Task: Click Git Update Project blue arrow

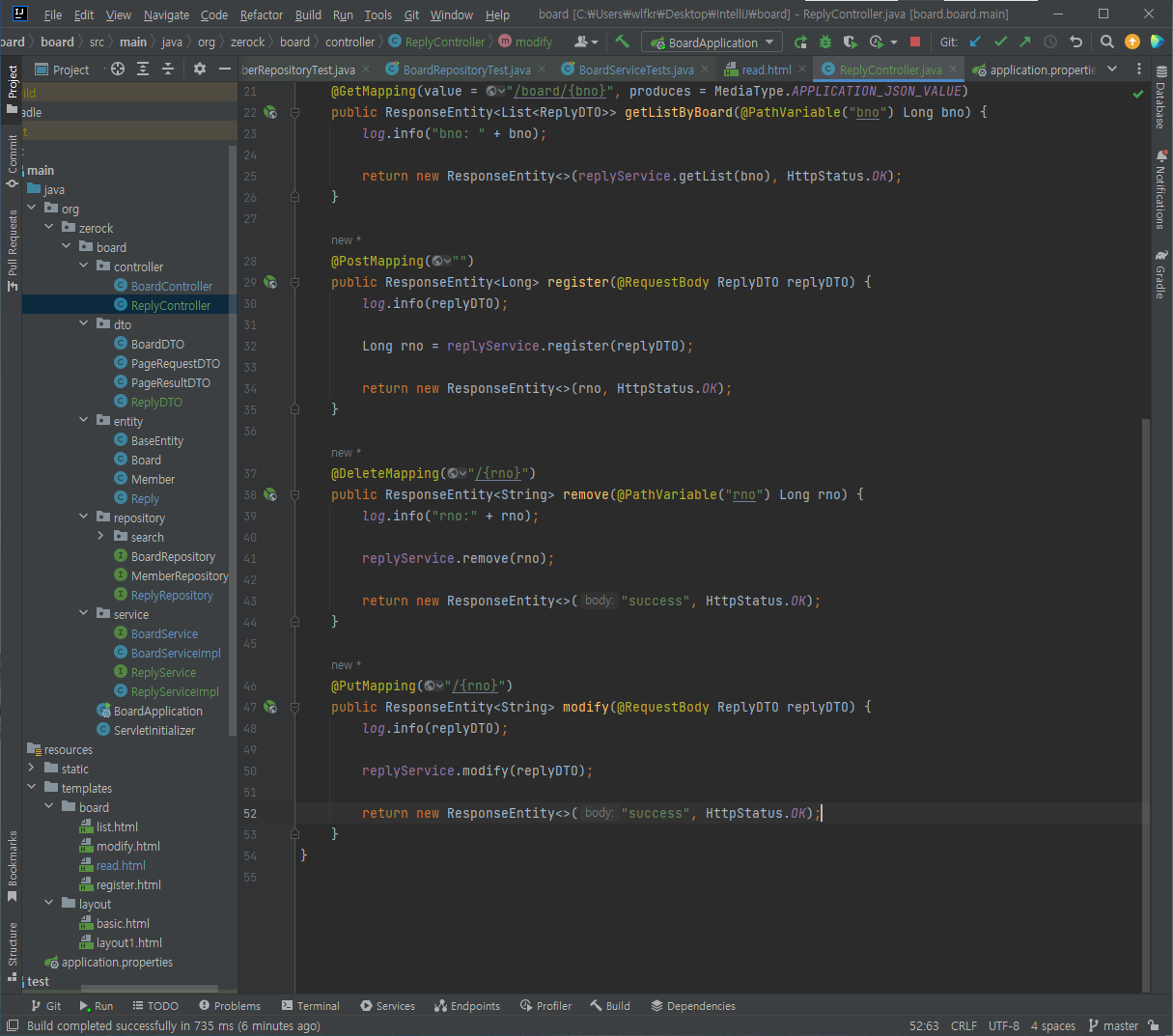Action: point(975,42)
